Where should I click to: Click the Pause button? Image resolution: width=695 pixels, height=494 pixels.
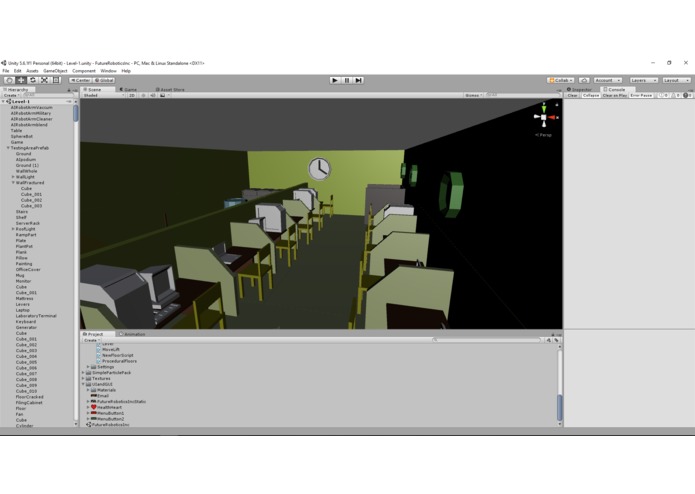click(347, 80)
